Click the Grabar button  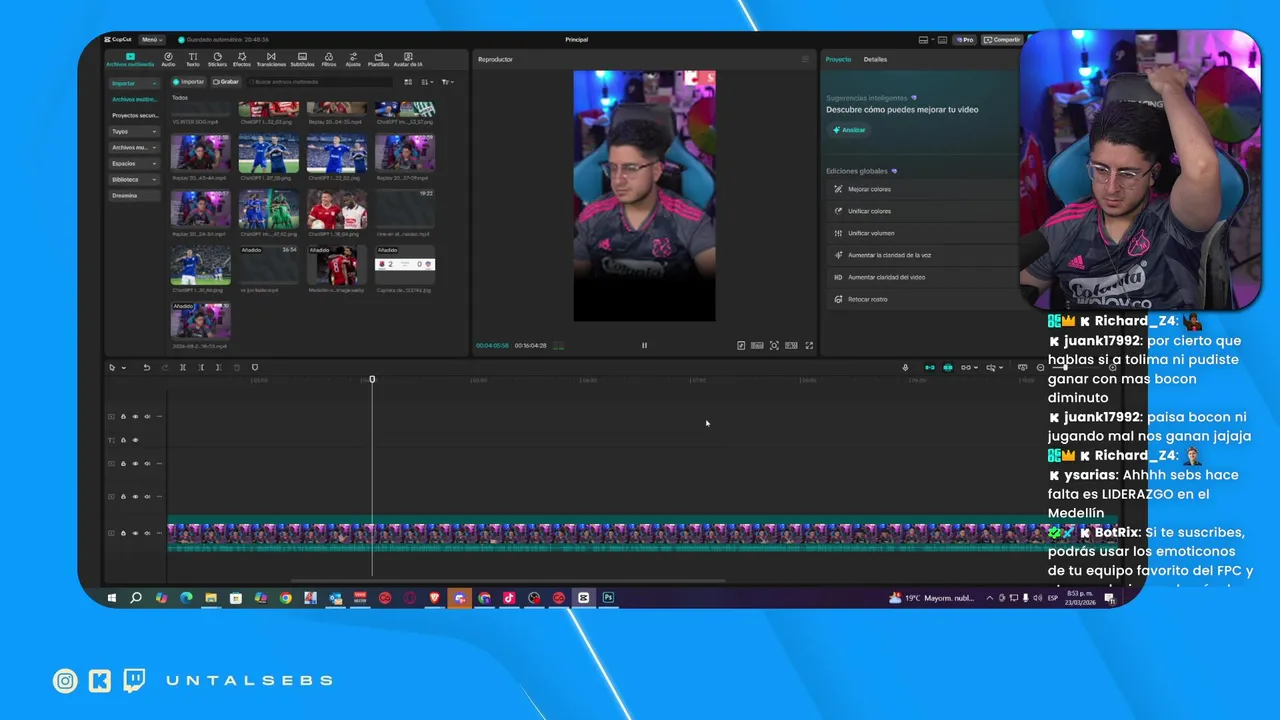tap(226, 82)
